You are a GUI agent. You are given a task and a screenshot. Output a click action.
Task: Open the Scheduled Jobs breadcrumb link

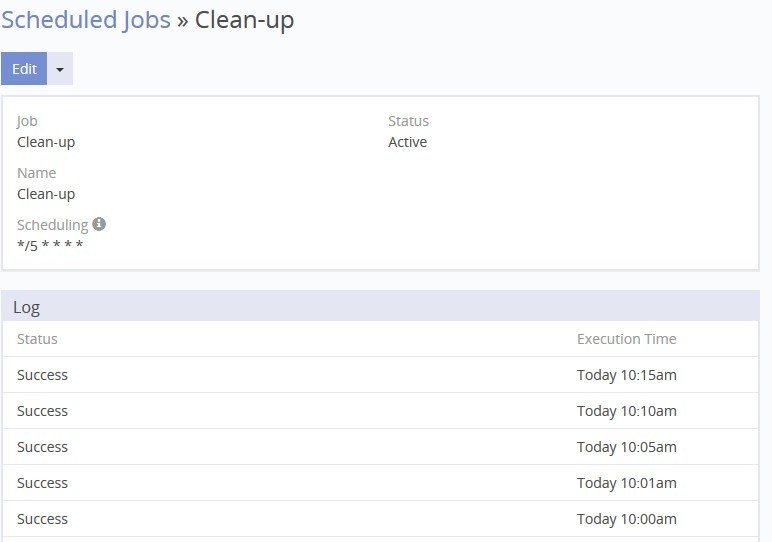pos(86,20)
